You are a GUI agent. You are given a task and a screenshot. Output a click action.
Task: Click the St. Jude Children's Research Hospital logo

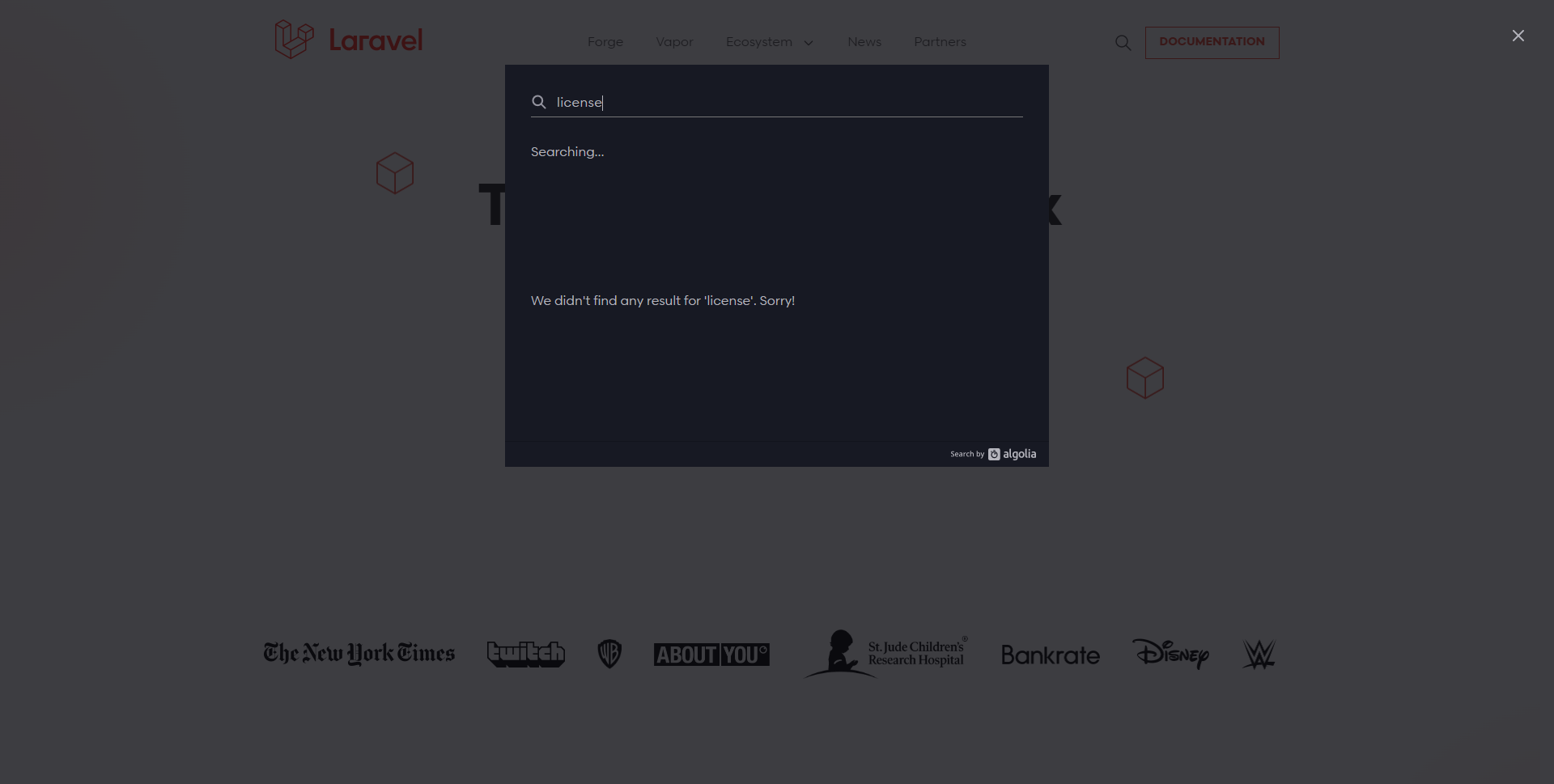(x=885, y=654)
